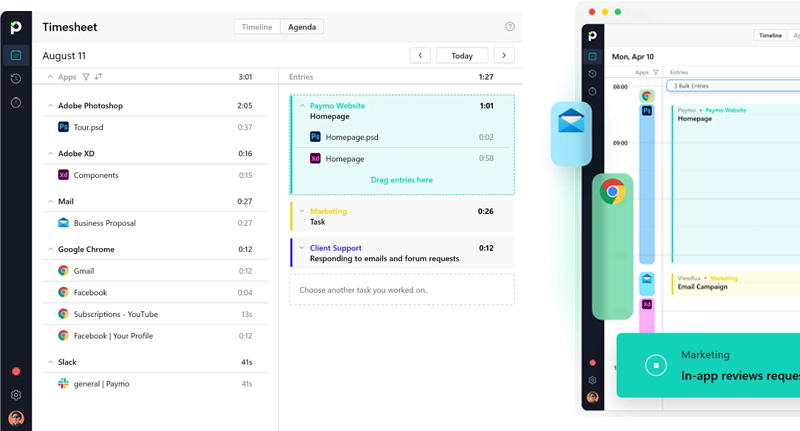Select Timeline tab in right window

pyautogui.click(x=770, y=35)
